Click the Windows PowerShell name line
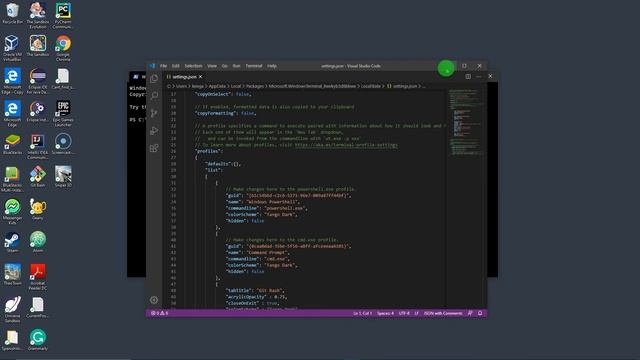 click(263, 202)
